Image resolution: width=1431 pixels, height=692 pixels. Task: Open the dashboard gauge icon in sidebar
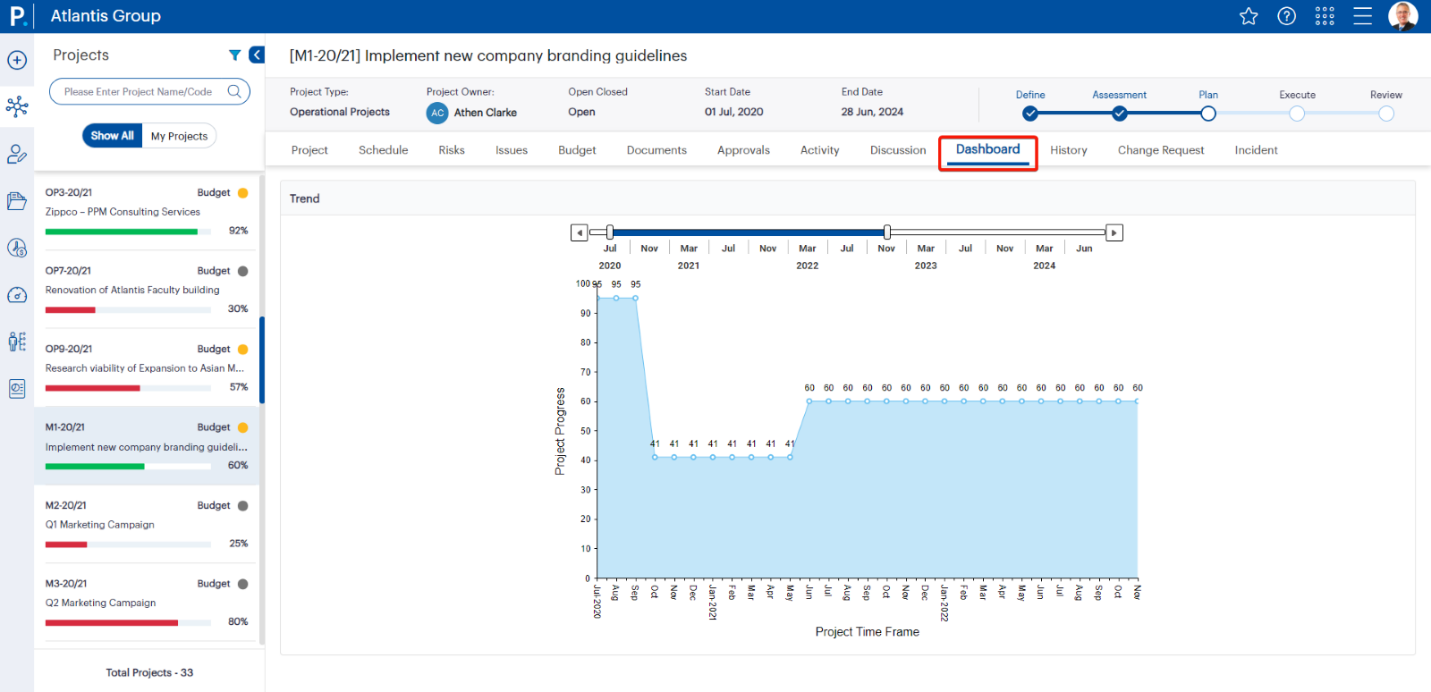click(x=17, y=295)
